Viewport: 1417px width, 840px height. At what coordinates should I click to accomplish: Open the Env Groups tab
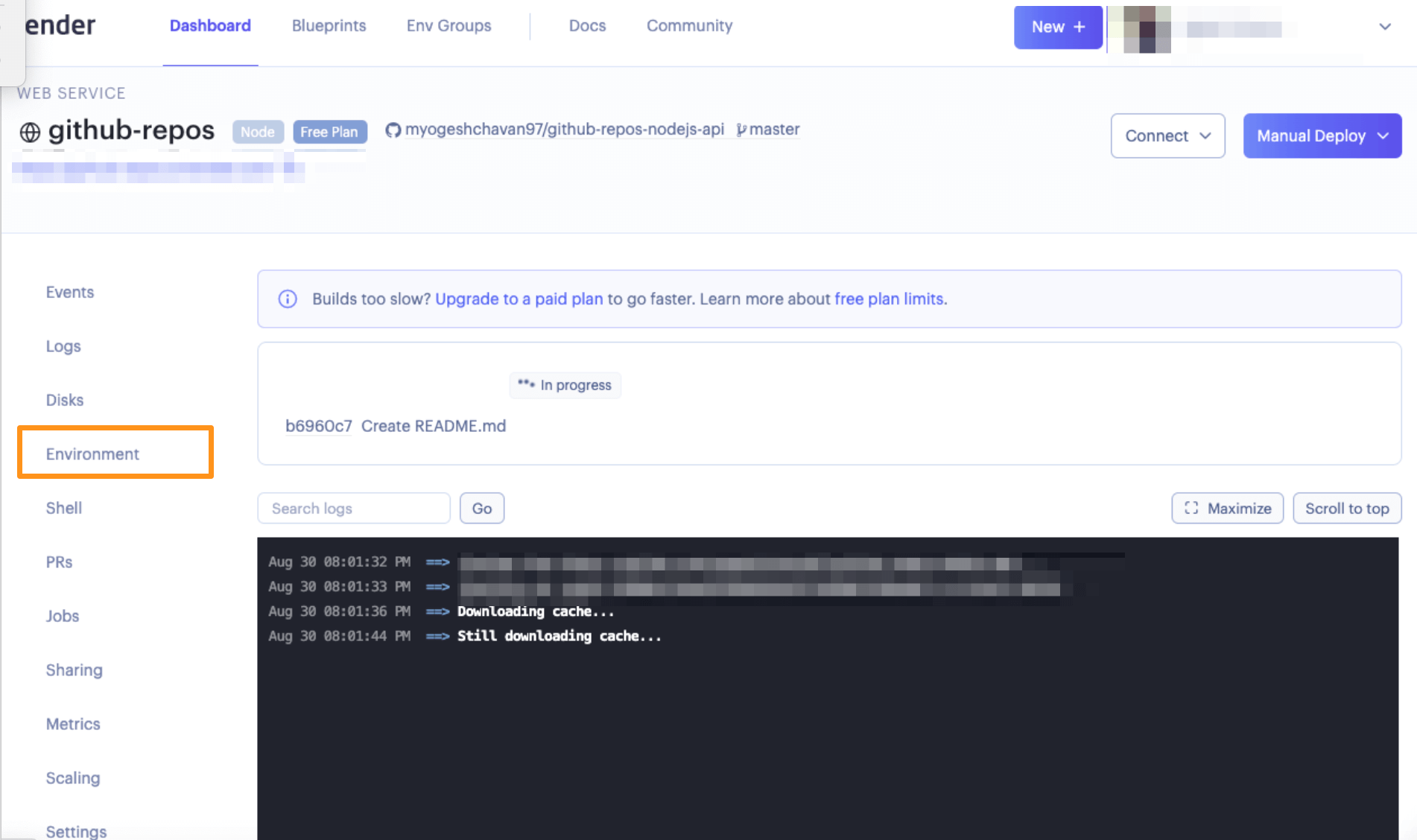pos(448,26)
